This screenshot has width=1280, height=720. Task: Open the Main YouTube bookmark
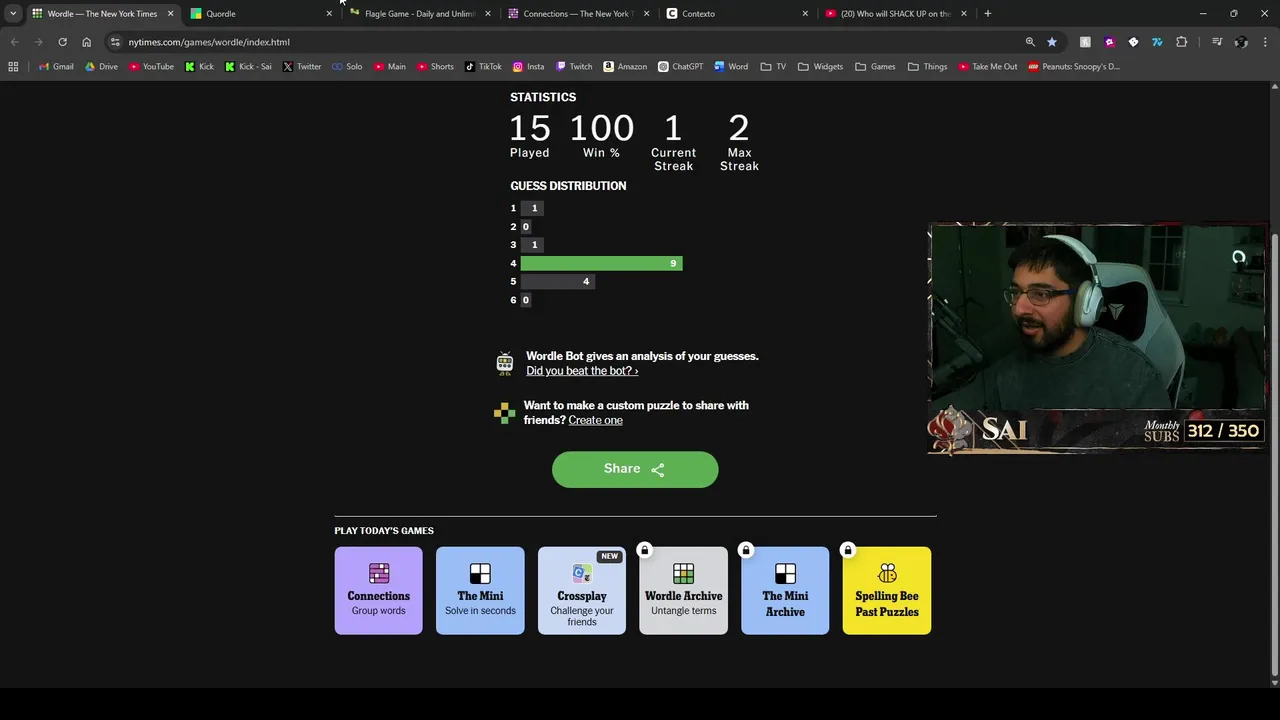point(390,66)
